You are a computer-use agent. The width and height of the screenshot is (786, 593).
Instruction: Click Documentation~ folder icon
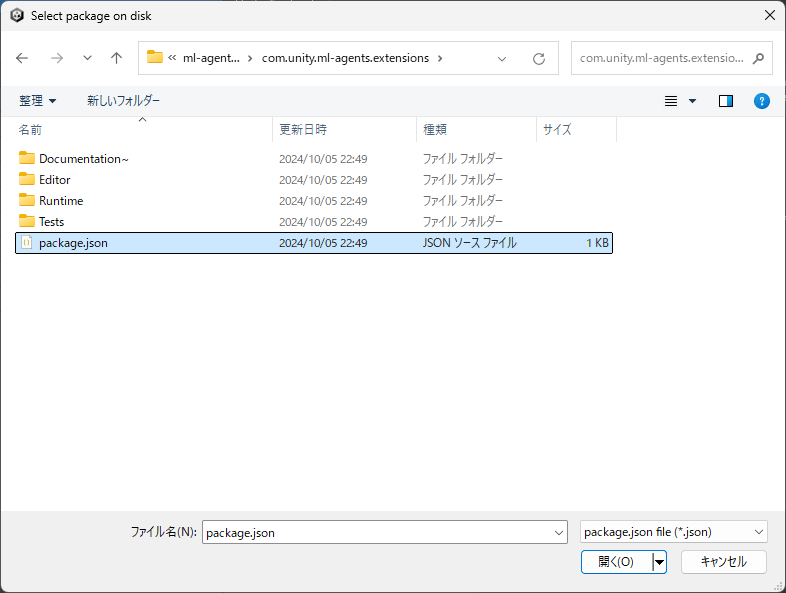27,158
